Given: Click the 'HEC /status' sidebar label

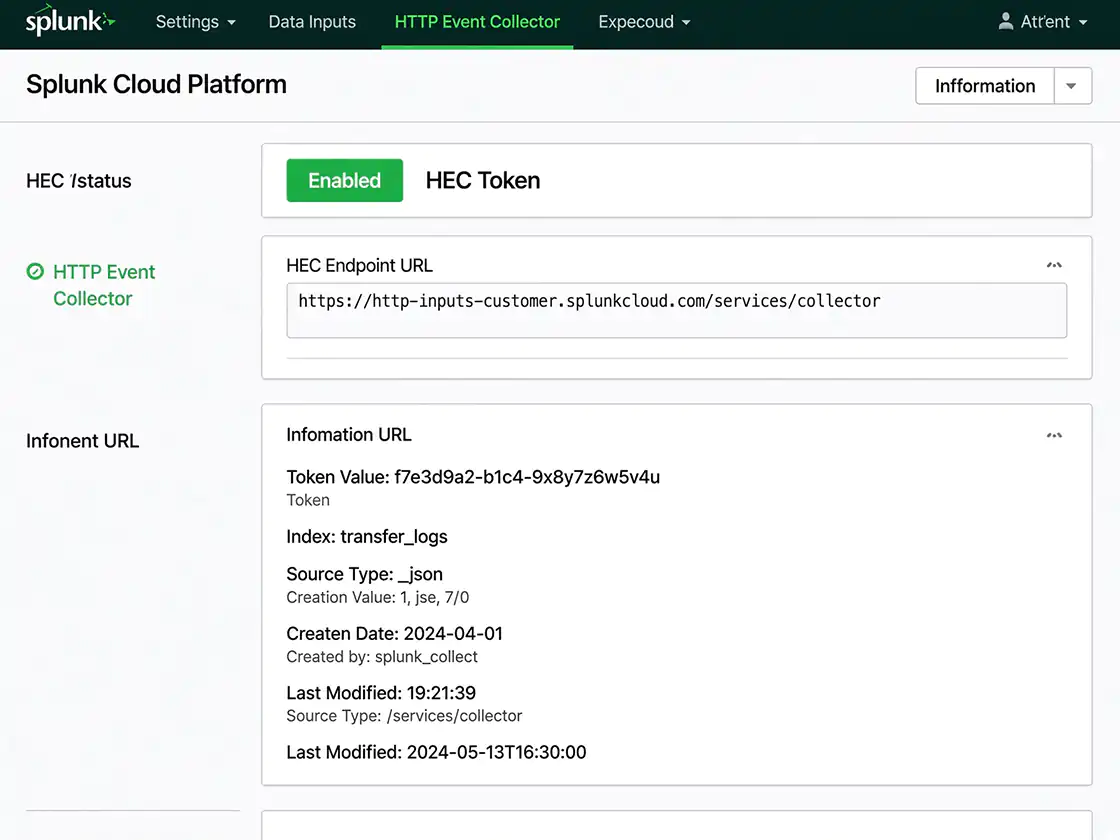Looking at the screenshot, I should [x=79, y=181].
